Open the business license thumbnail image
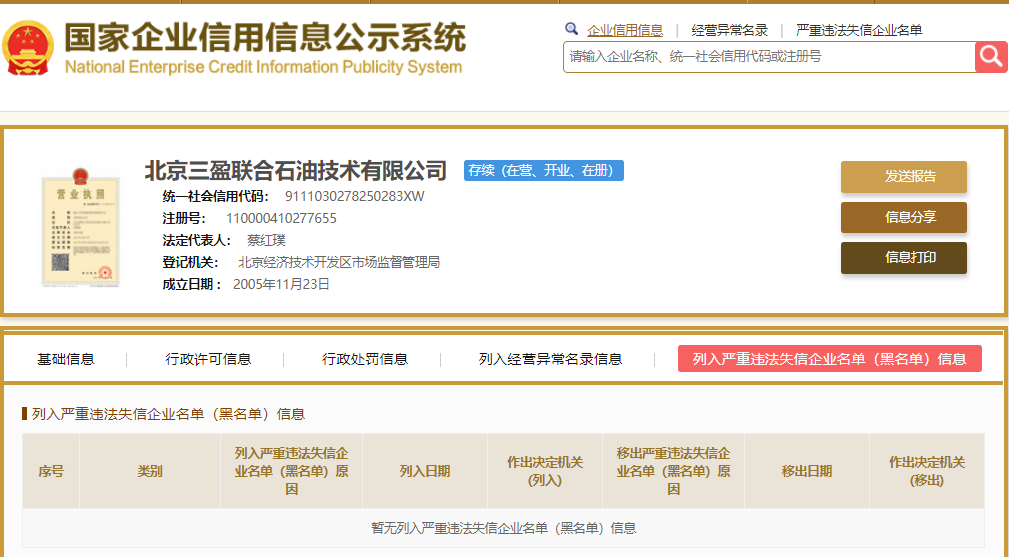Screen dimensions: 1009x557 point(80,227)
